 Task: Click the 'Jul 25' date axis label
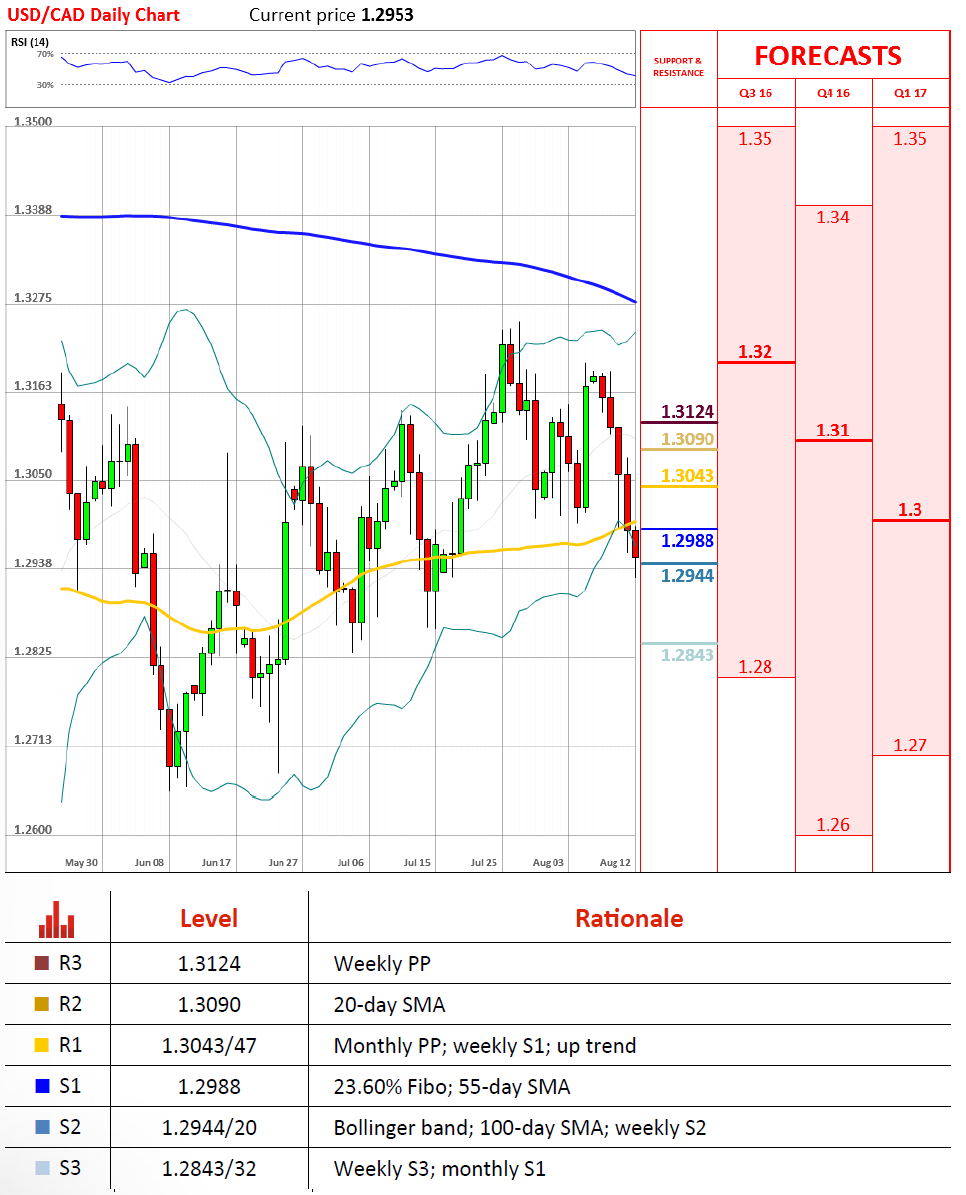[484, 863]
